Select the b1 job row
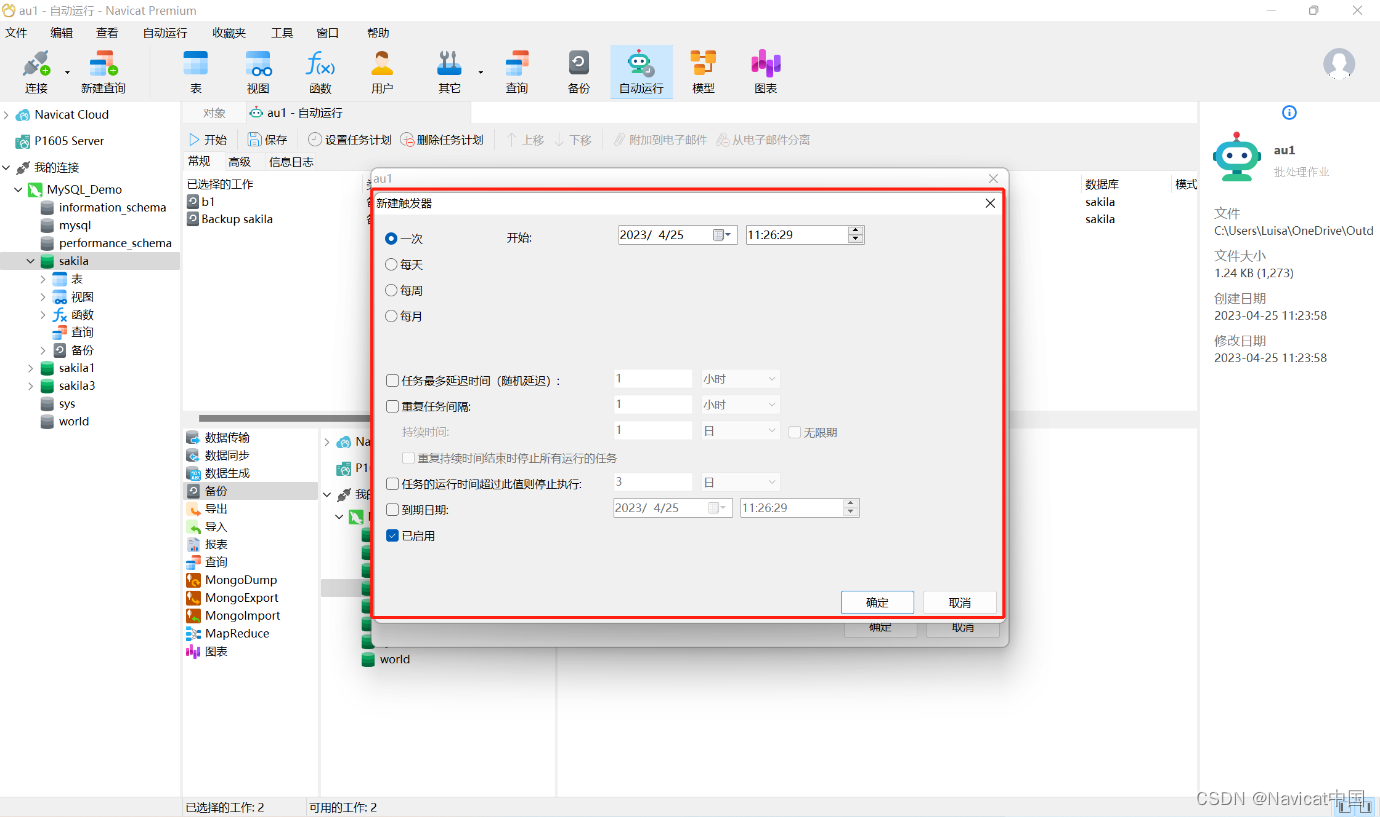 (207, 202)
